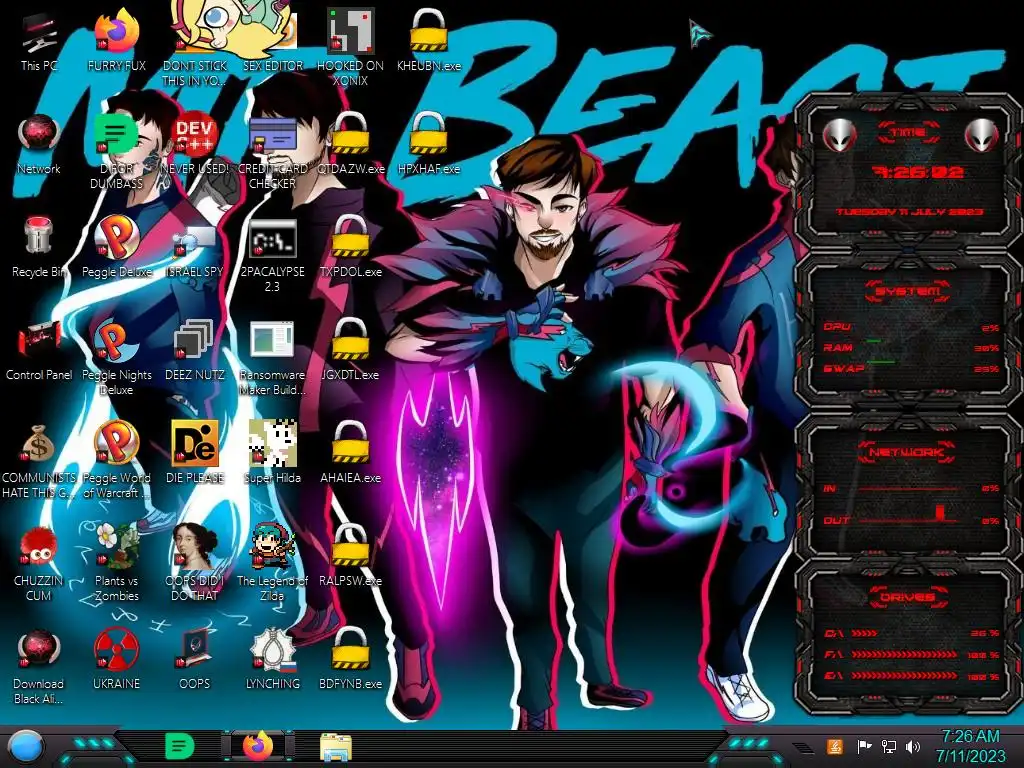Image resolution: width=1024 pixels, height=768 pixels.
Task: Open the volume speaker tray icon
Action: (912, 746)
